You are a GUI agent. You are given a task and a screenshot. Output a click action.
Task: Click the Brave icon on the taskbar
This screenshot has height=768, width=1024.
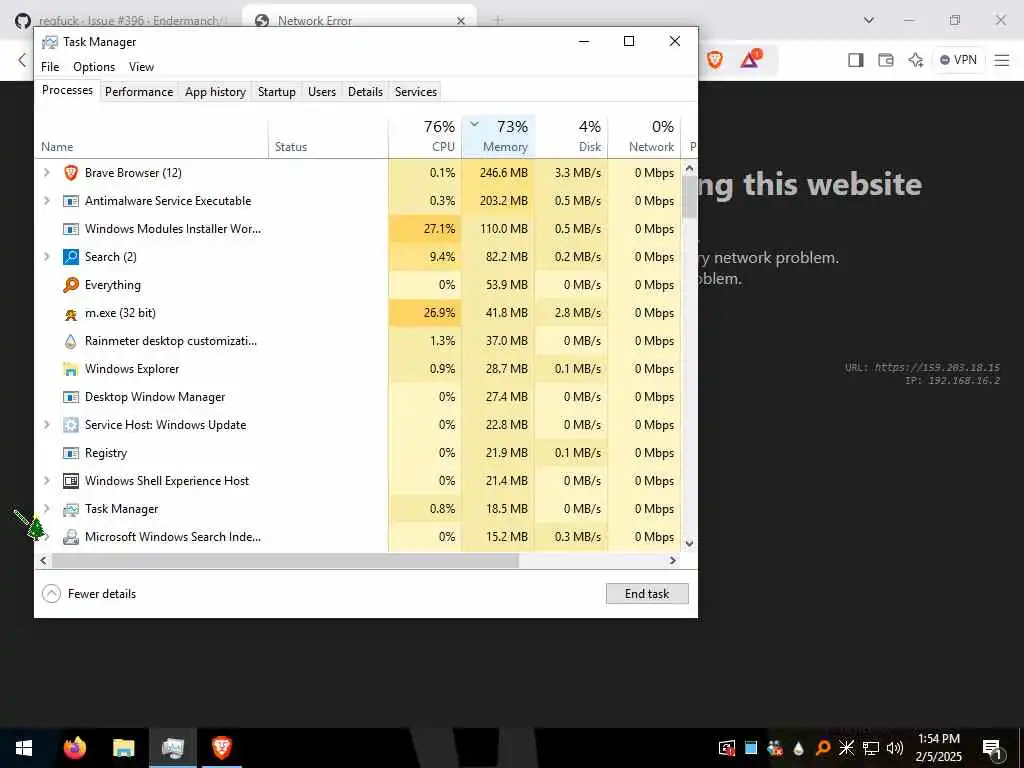221,748
